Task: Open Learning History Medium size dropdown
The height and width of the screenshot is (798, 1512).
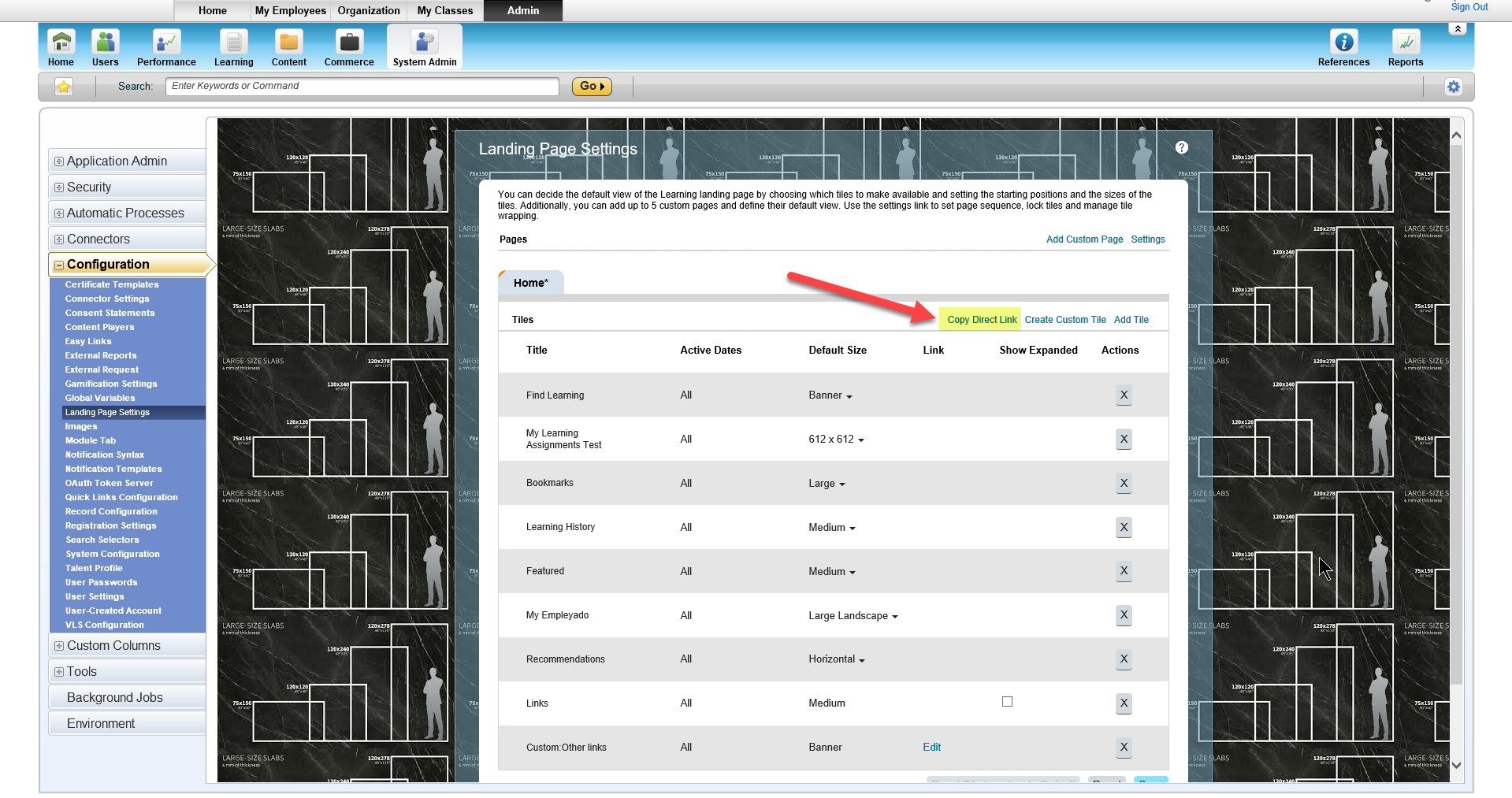Action: tap(832, 528)
